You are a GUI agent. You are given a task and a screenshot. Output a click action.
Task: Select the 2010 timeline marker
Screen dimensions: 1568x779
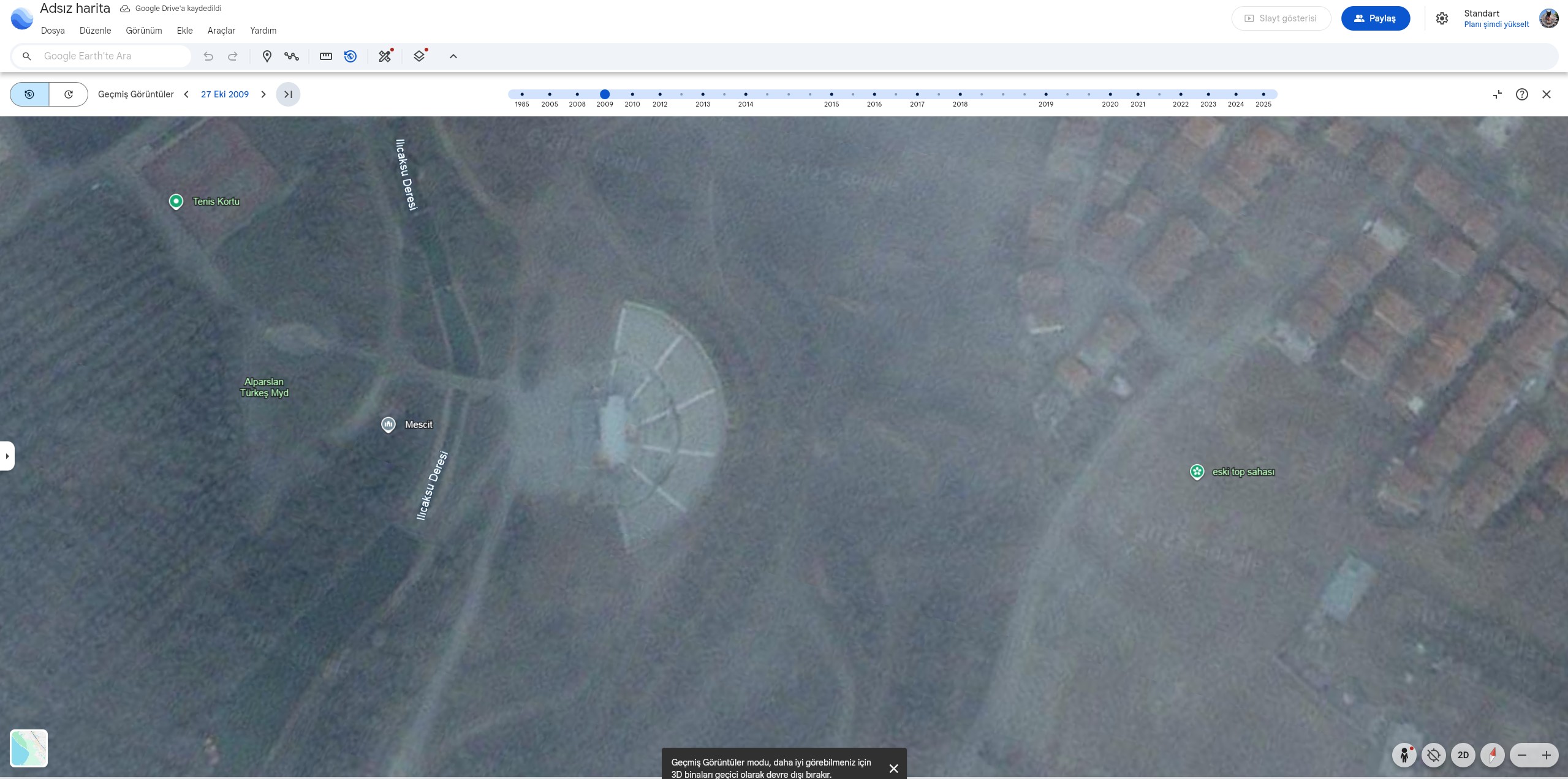[x=632, y=94]
